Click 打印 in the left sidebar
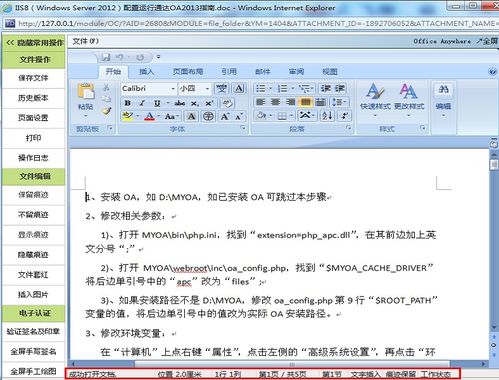The height and width of the screenshot is (380, 499). [x=33, y=138]
